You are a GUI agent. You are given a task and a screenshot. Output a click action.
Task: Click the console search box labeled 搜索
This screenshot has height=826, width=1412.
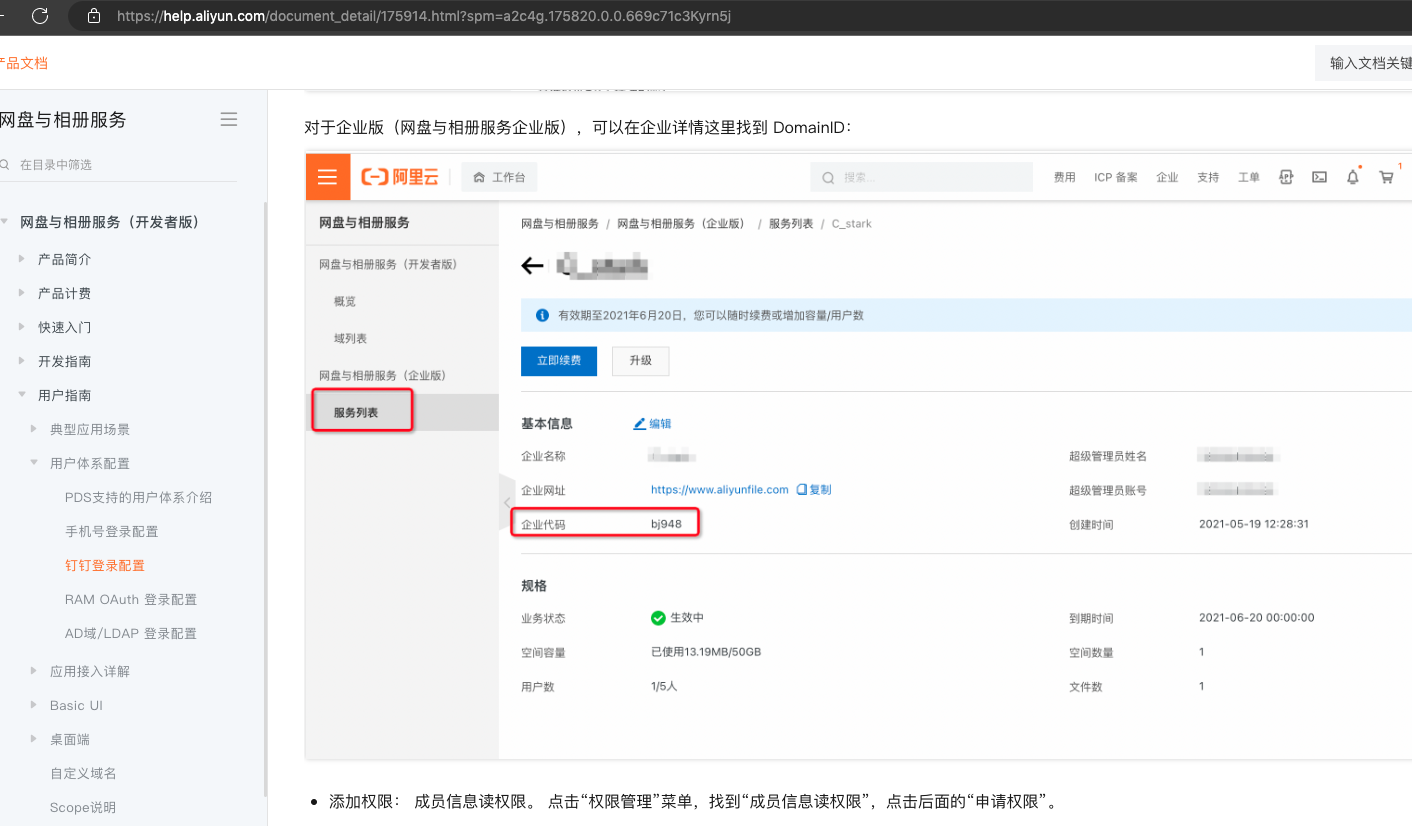921,177
